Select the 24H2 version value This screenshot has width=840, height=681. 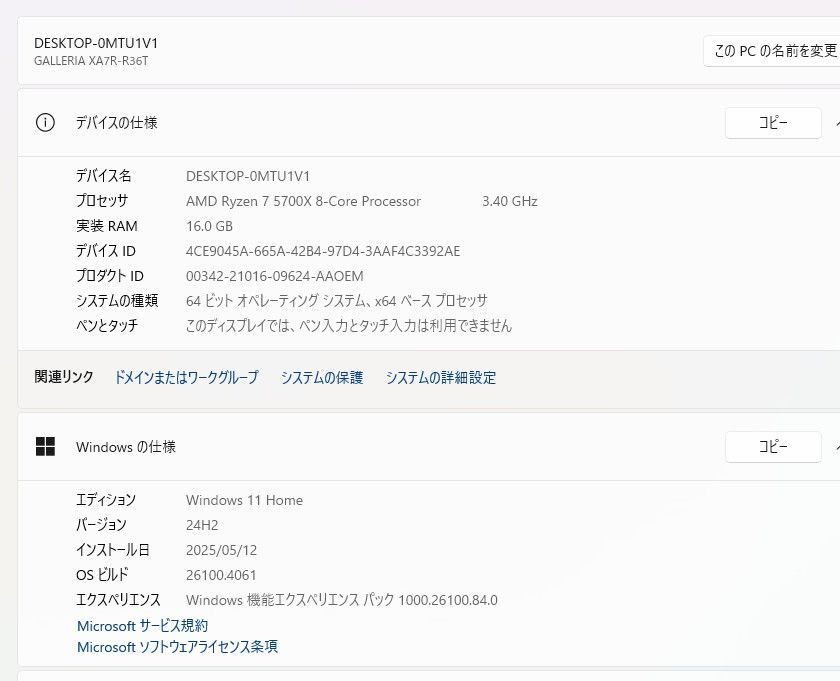pos(202,525)
